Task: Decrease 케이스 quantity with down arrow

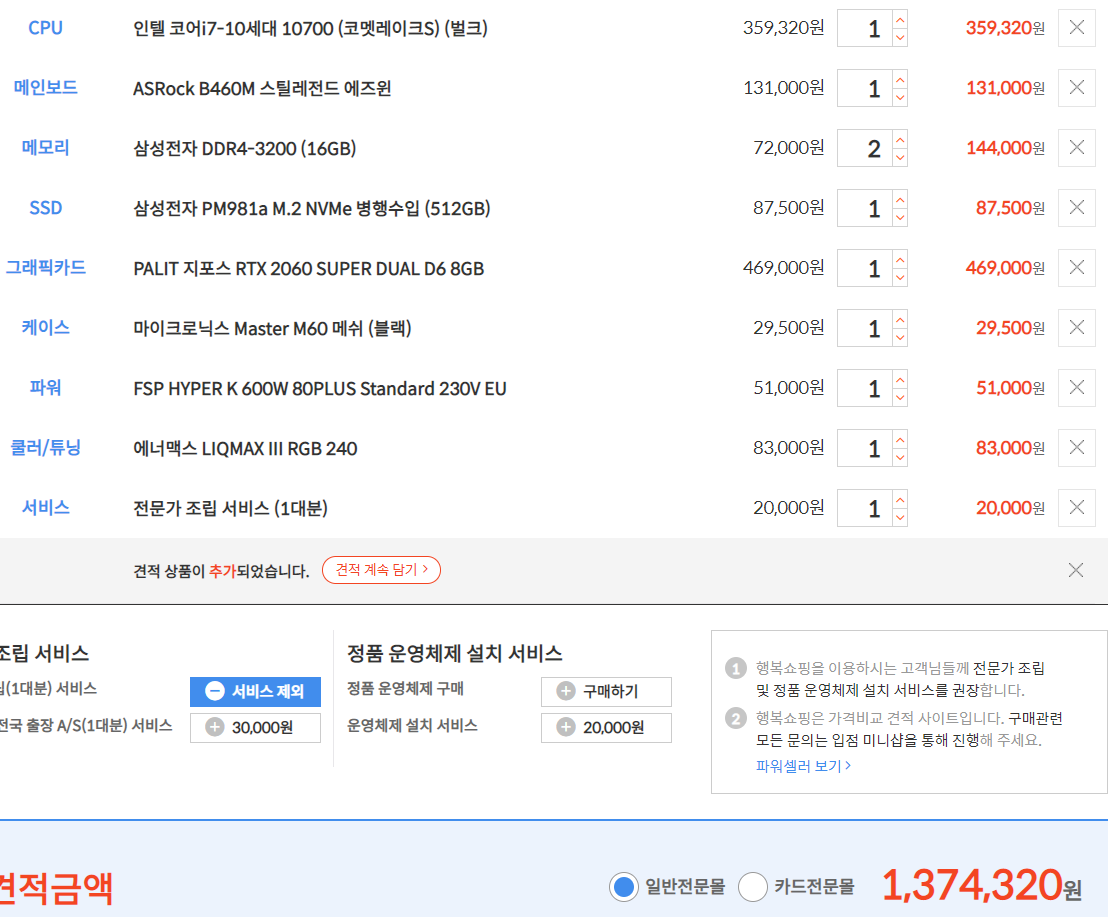Action: (x=900, y=337)
